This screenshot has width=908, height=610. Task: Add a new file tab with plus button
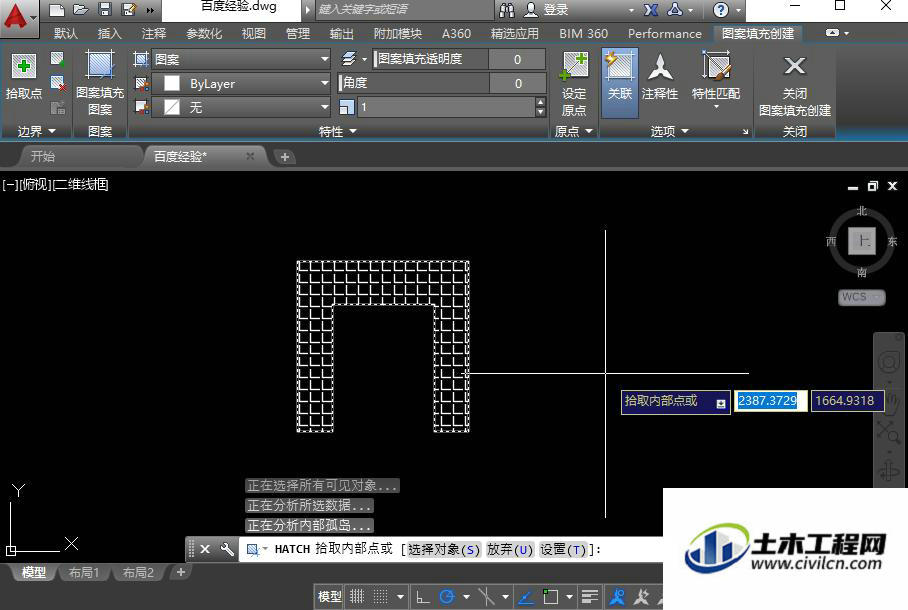click(284, 157)
